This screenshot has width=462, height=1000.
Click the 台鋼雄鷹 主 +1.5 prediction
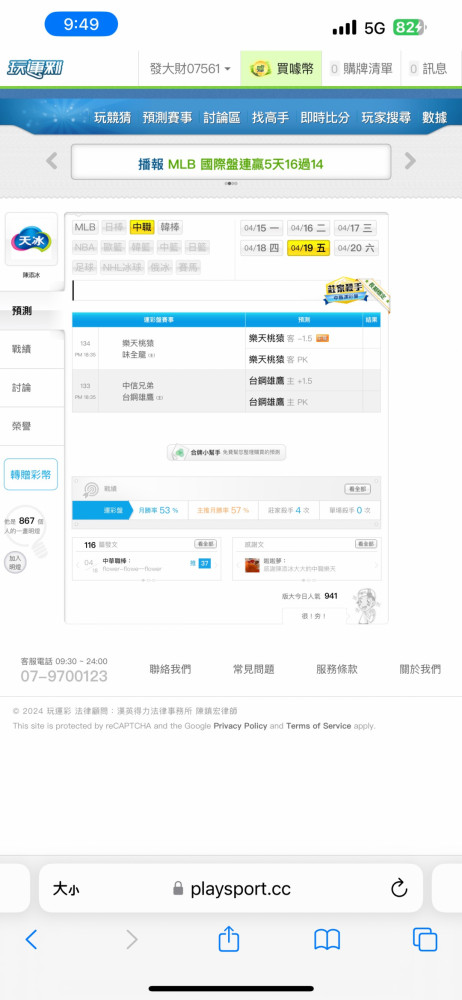coord(305,381)
